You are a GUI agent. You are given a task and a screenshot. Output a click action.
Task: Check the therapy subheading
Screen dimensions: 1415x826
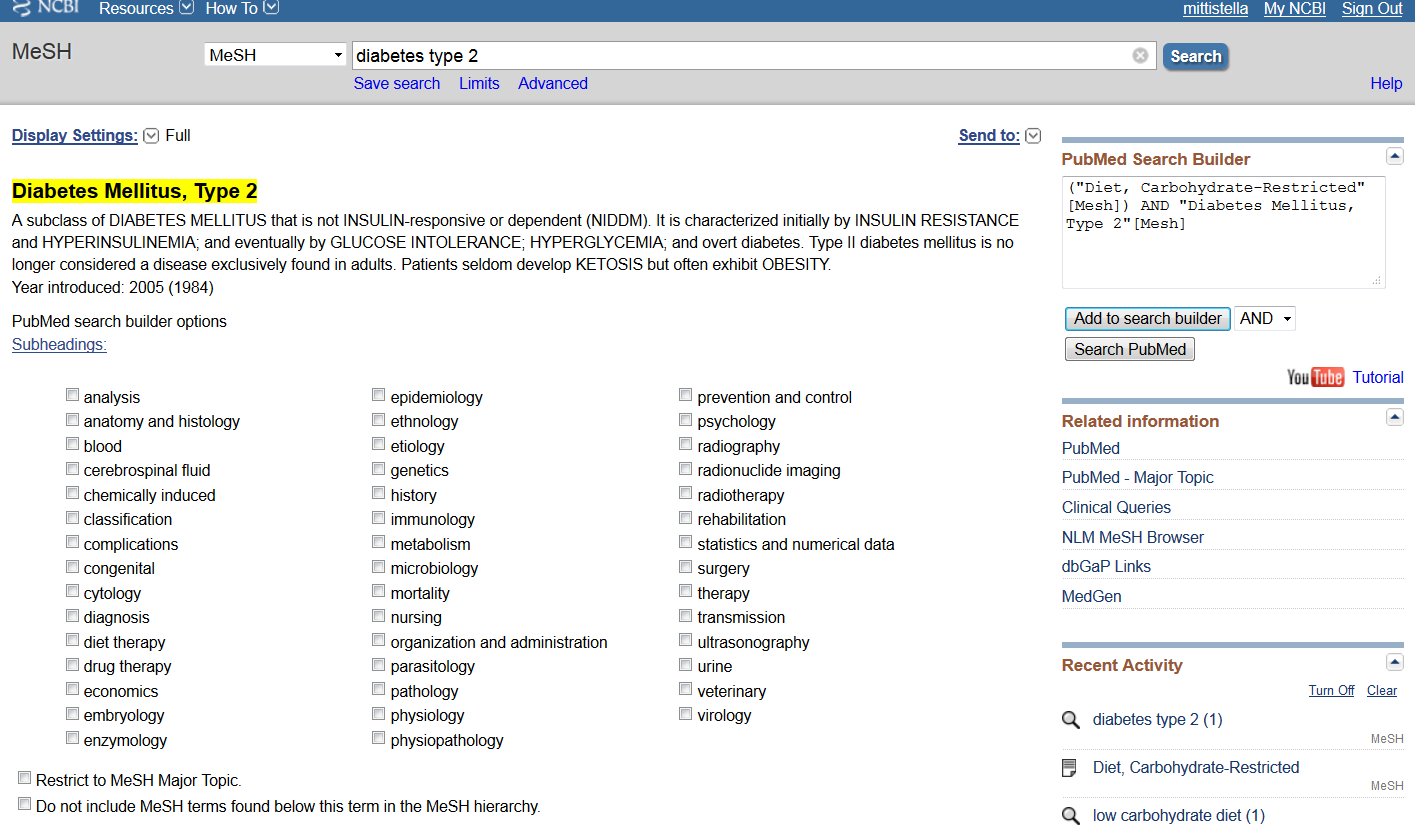[x=686, y=592]
